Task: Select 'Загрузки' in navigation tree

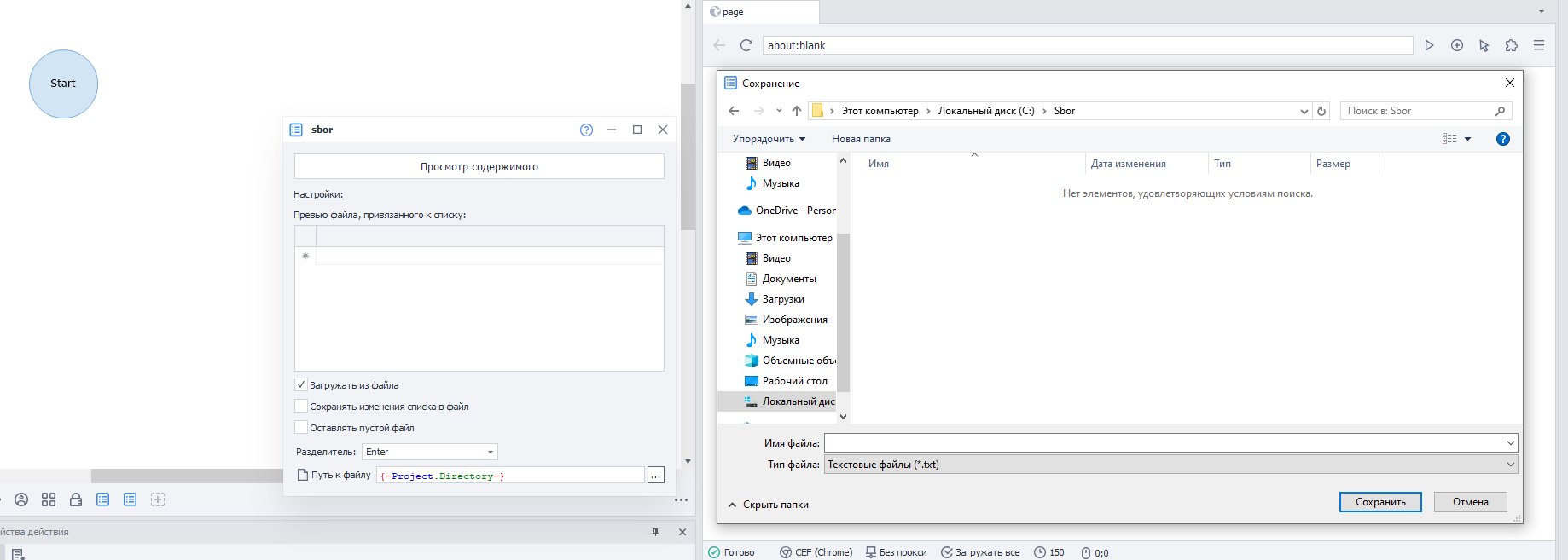Action: point(775,299)
